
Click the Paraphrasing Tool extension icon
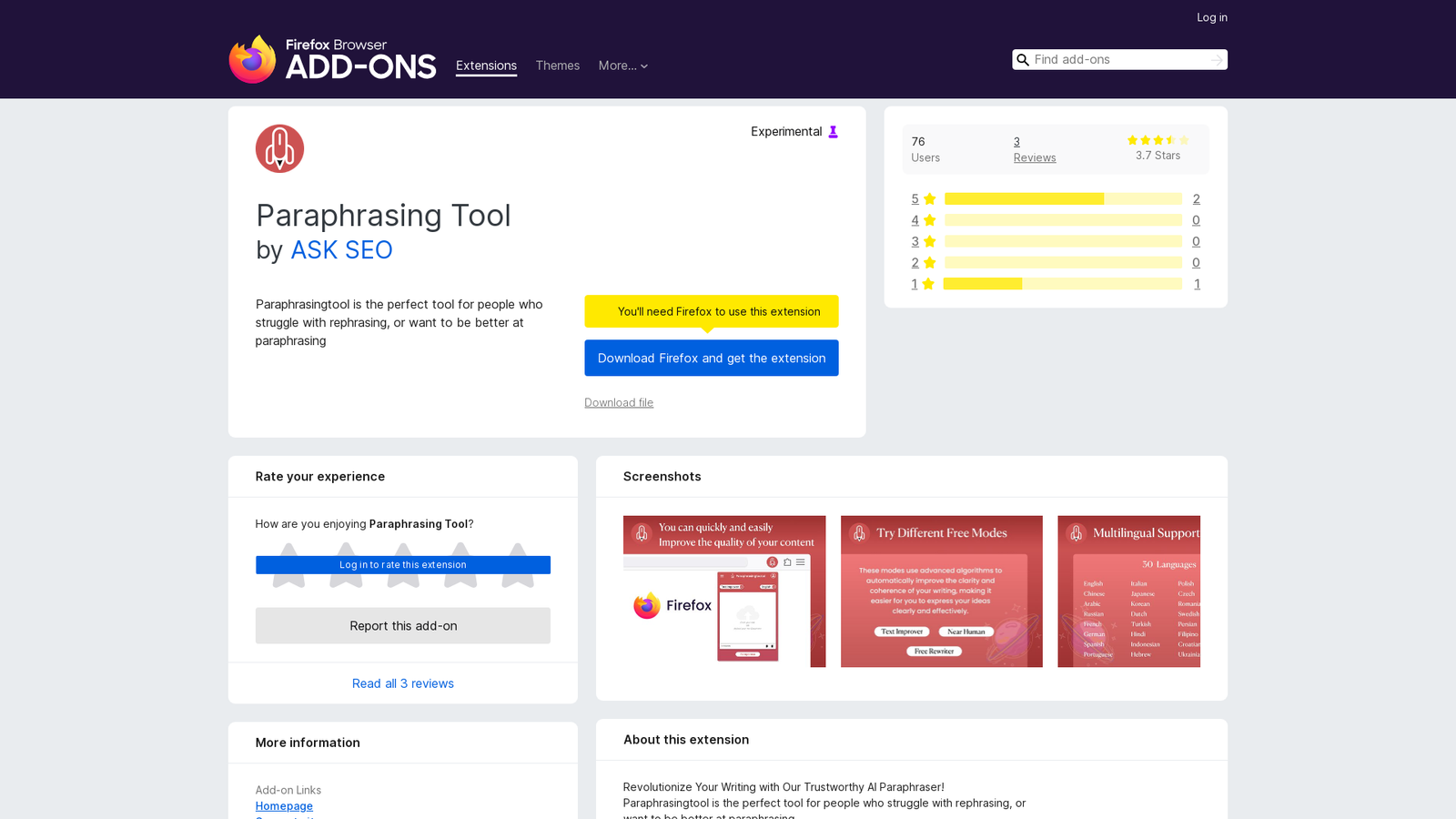[x=279, y=148]
